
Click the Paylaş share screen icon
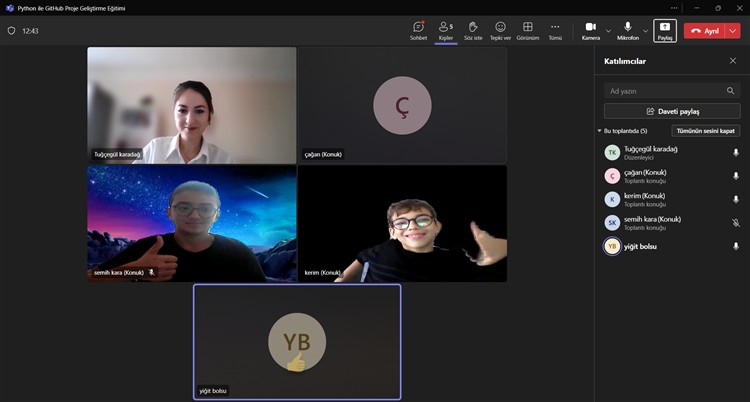click(665, 30)
